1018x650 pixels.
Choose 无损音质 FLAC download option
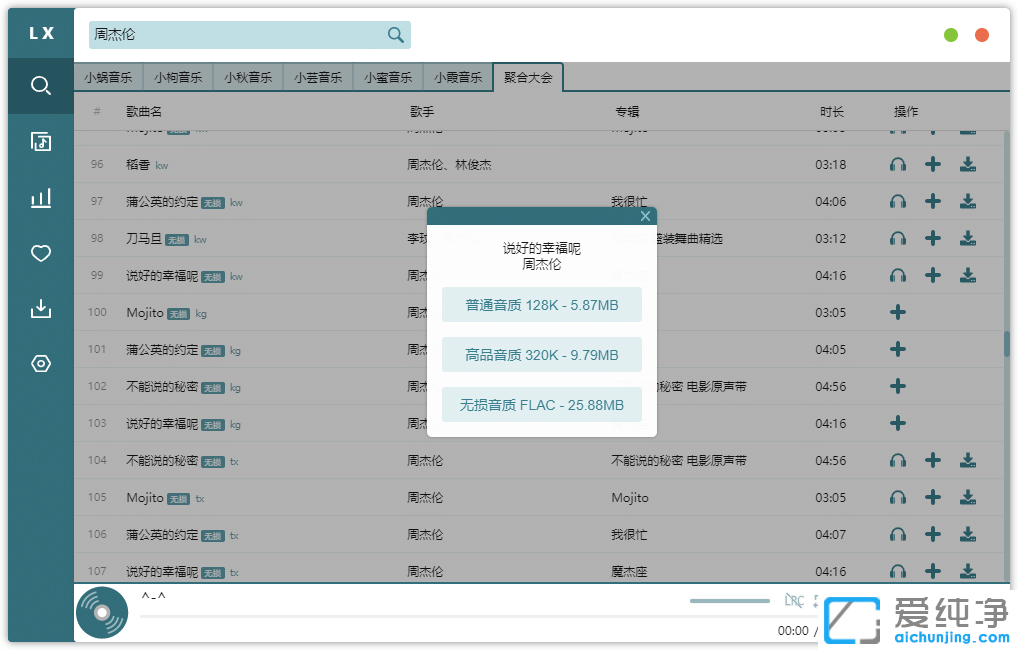tap(542, 405)
